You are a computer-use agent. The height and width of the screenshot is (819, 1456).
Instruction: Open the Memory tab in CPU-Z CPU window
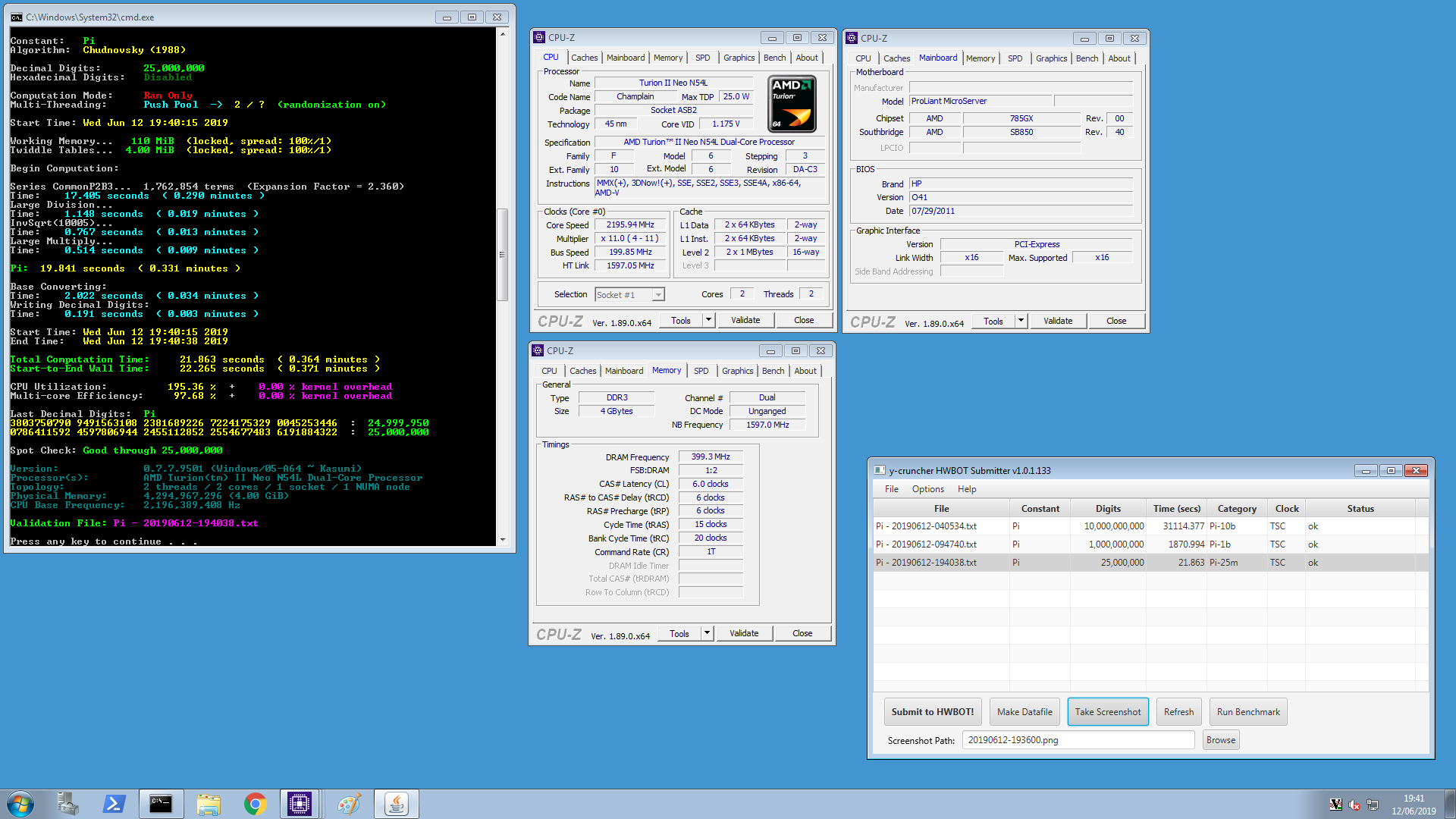click(x=668, y=58)
